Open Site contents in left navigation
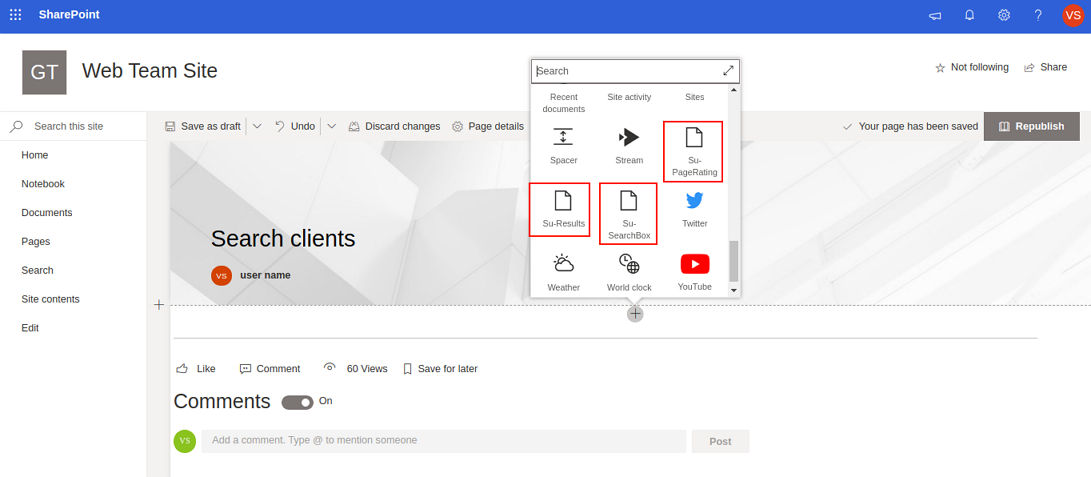The width and height of the screenshot is (1091, 477). [x=50, y=299]
